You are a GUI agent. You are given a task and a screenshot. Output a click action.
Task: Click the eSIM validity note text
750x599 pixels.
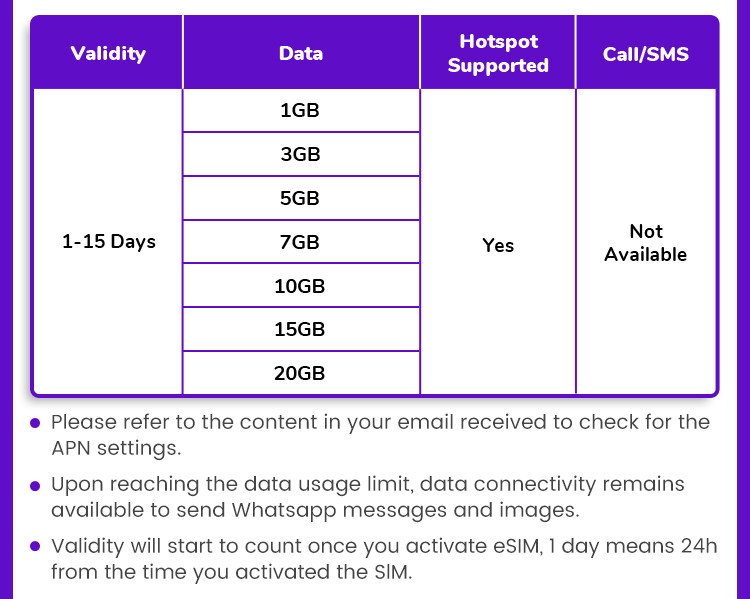384,559
